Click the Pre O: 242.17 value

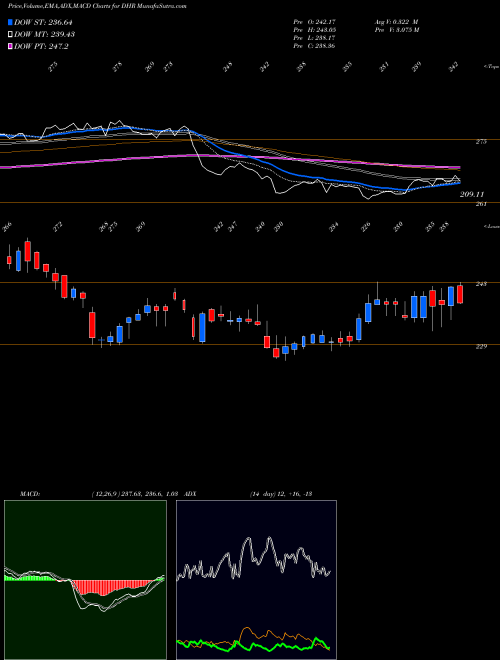pyautogui.click(x=314, y=22)
